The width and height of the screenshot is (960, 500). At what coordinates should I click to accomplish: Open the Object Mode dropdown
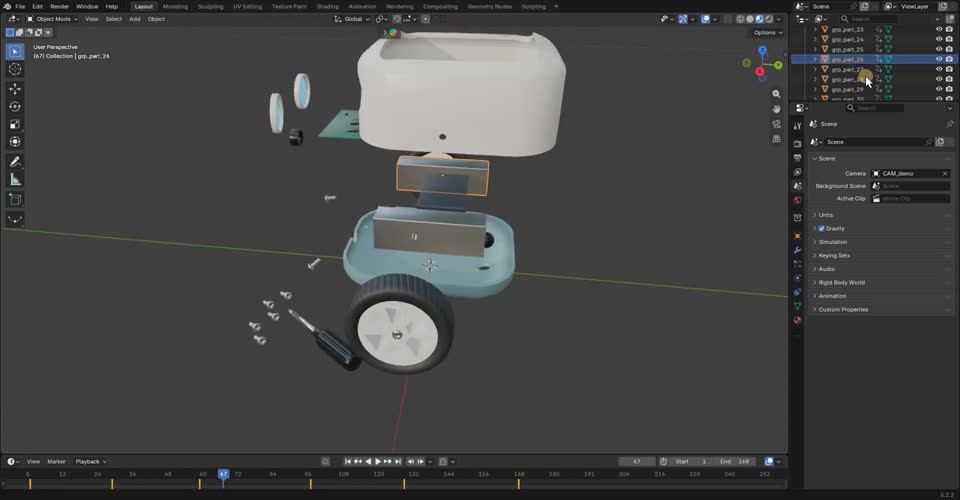coord(52,19)
